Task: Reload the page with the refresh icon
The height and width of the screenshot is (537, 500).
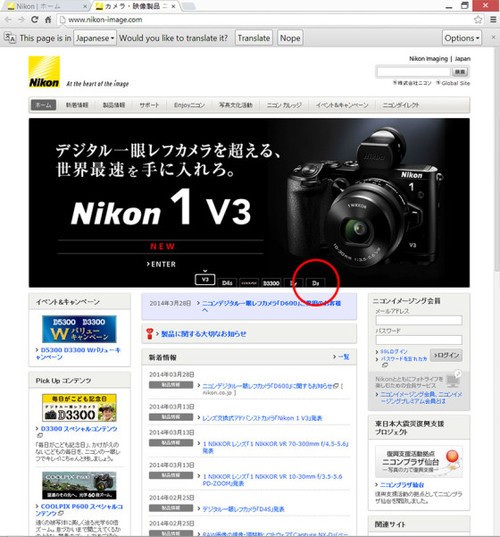Action: [x=35, y=20]
